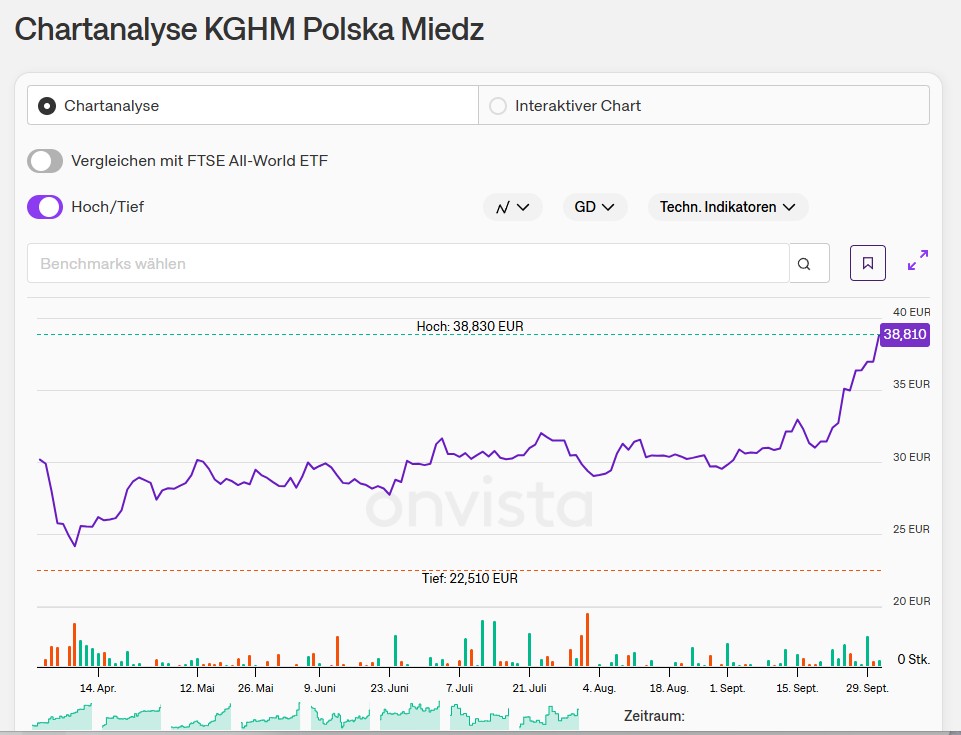Turn off the Hoch/Tief toggle
Viewport: 961px width, 735px height.
45,207
